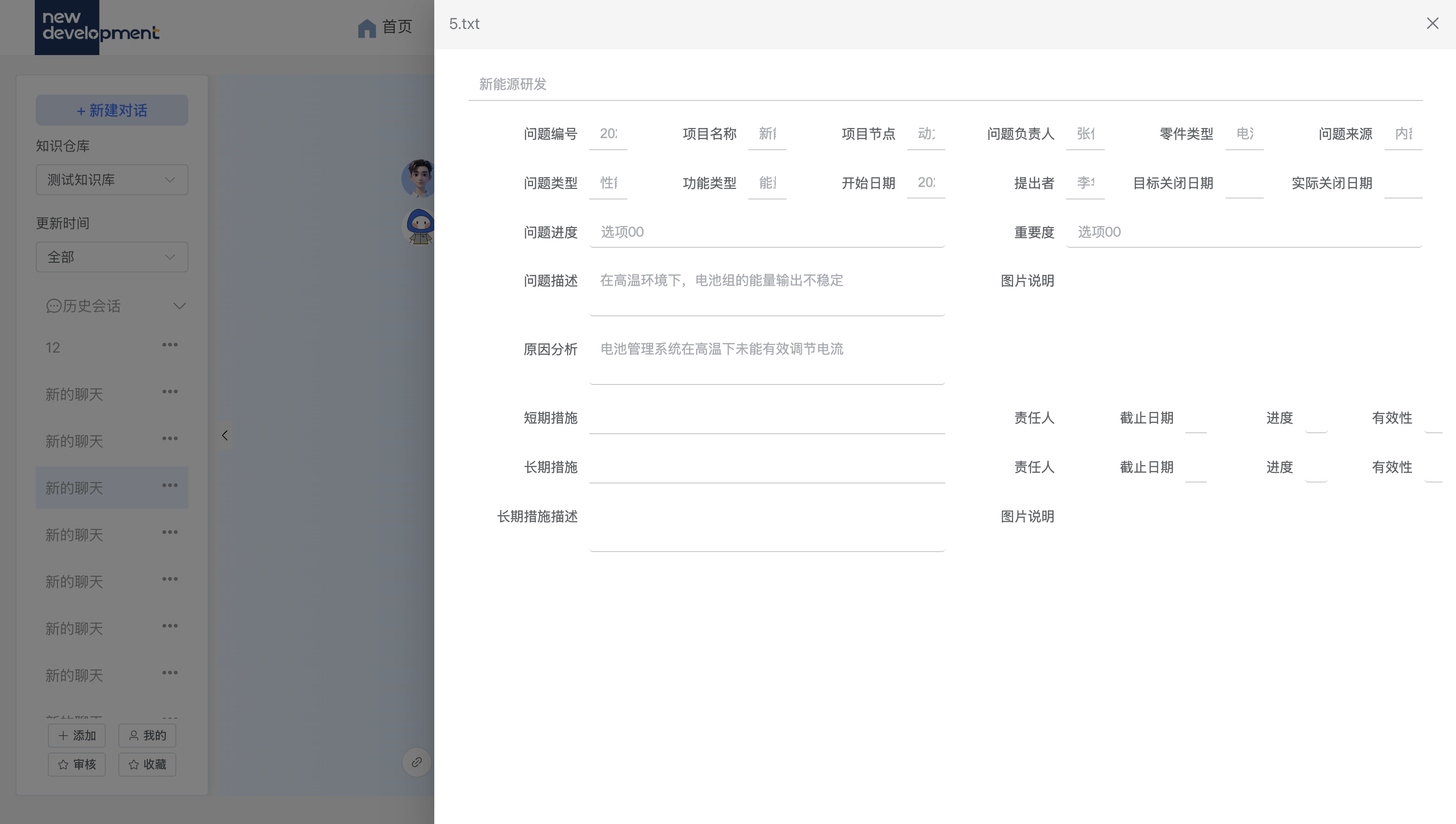Collapse the 历史会话 section chevron
1456x824 pixels.
[180, 306]
